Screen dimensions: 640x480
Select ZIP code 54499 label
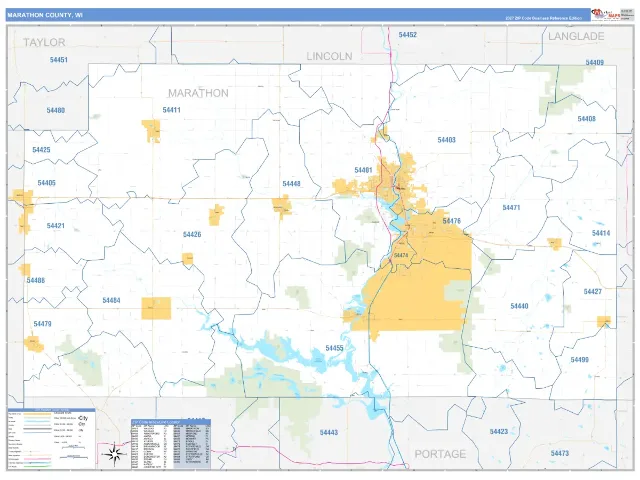pyautogui.click(x=580, y=360)
